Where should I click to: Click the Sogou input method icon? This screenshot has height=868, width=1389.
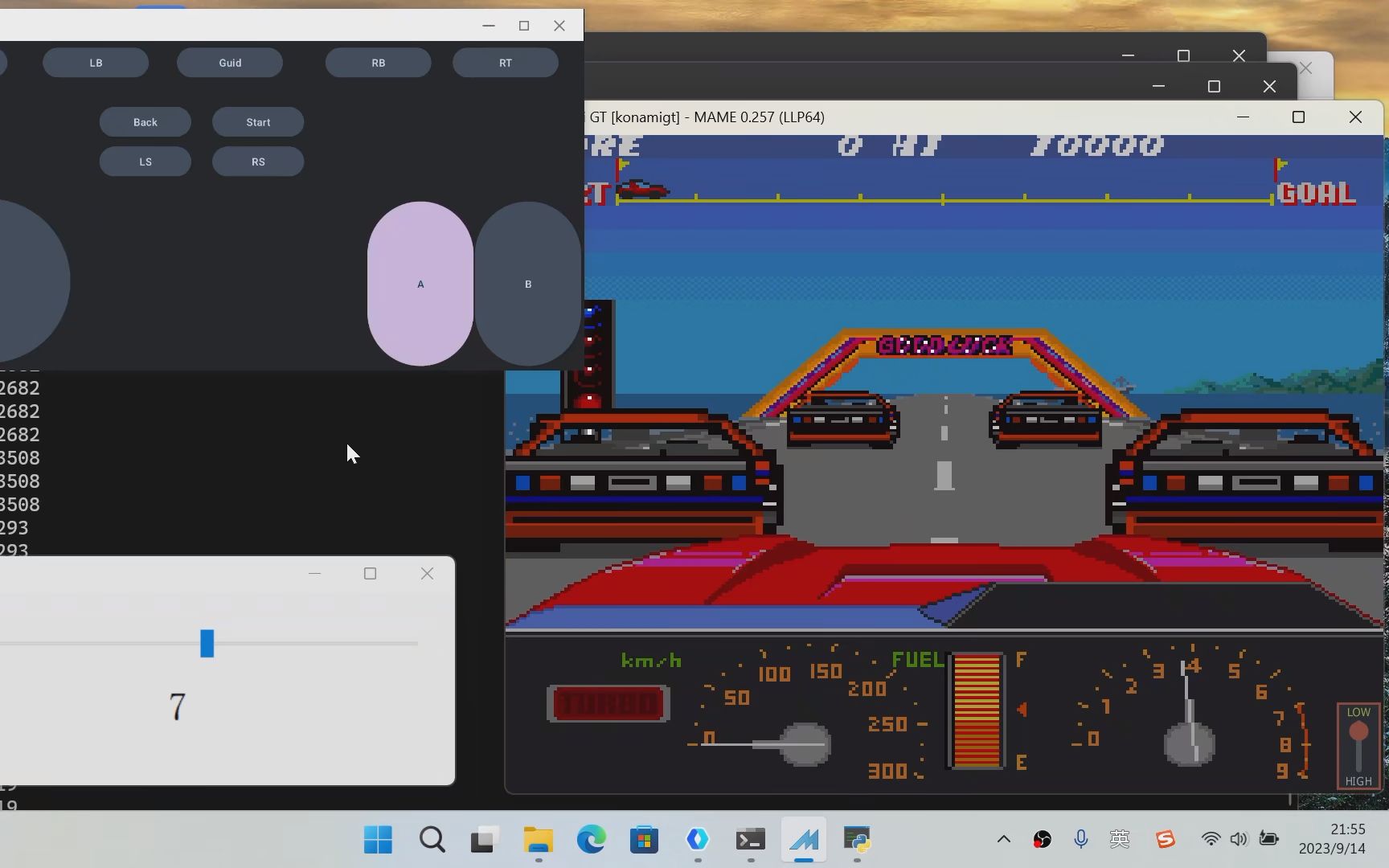click(1166, 839)
